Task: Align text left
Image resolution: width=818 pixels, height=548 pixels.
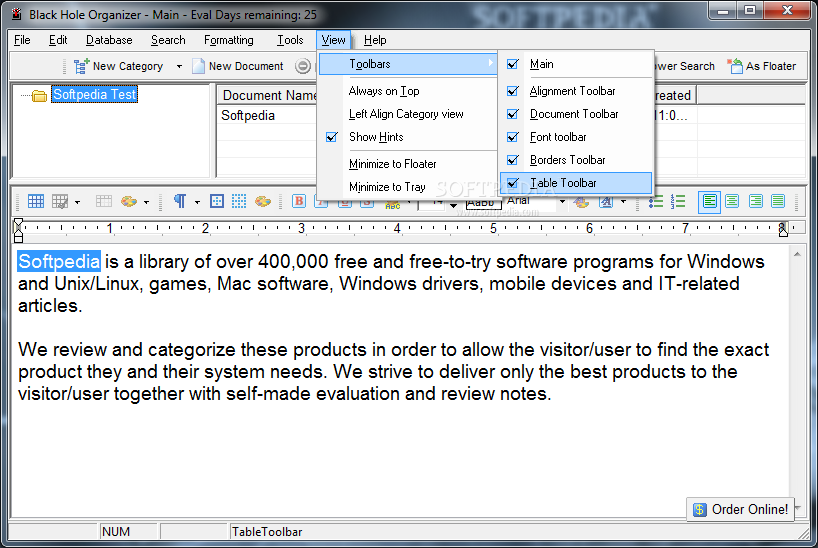Action: pyautogui.click(x=709, y=201)
